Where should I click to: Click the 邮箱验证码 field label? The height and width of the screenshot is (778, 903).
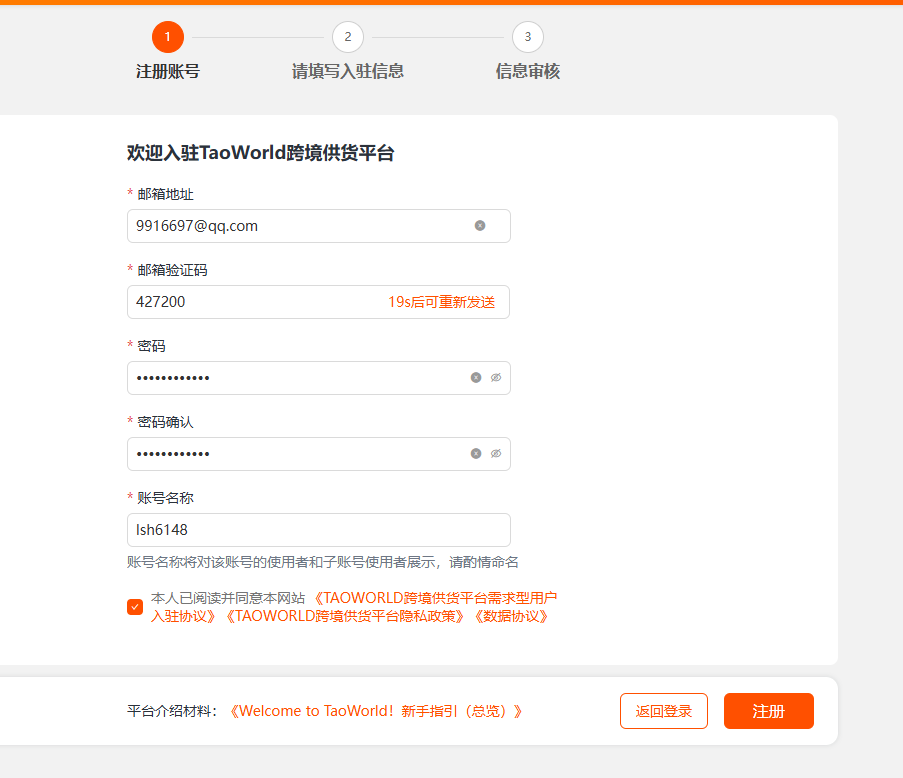(172, 270)
